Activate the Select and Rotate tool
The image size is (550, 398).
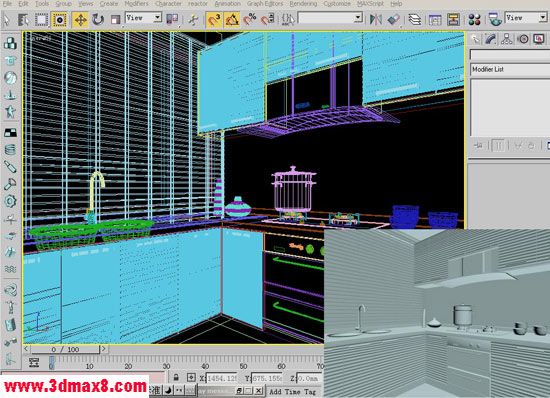coord(98,20)
